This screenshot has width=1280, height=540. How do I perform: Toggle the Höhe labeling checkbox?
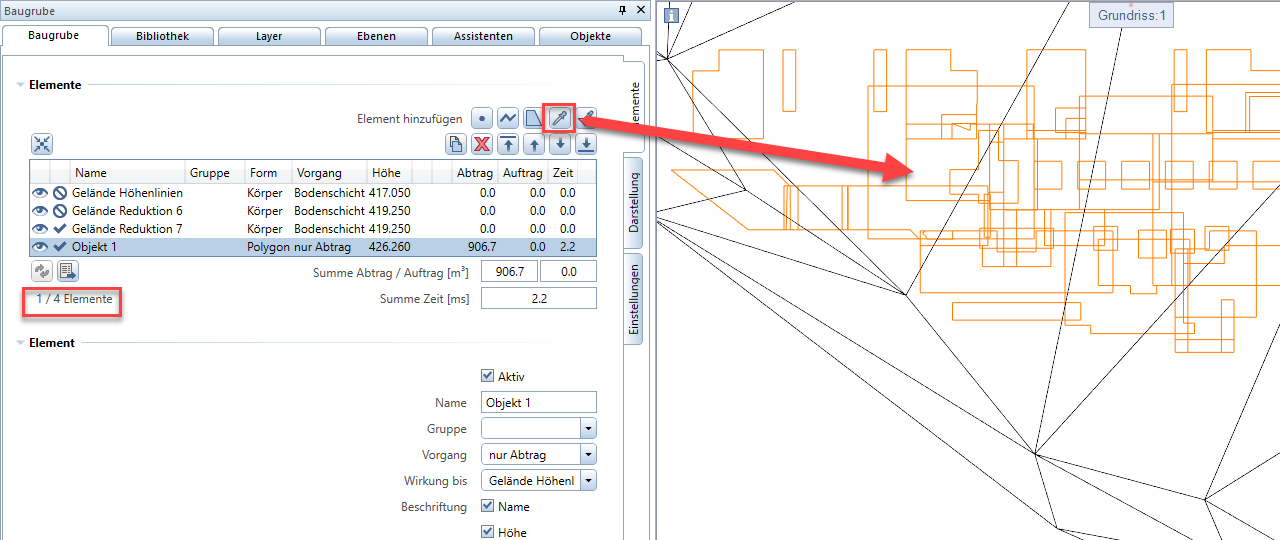[x=487, y=532]
